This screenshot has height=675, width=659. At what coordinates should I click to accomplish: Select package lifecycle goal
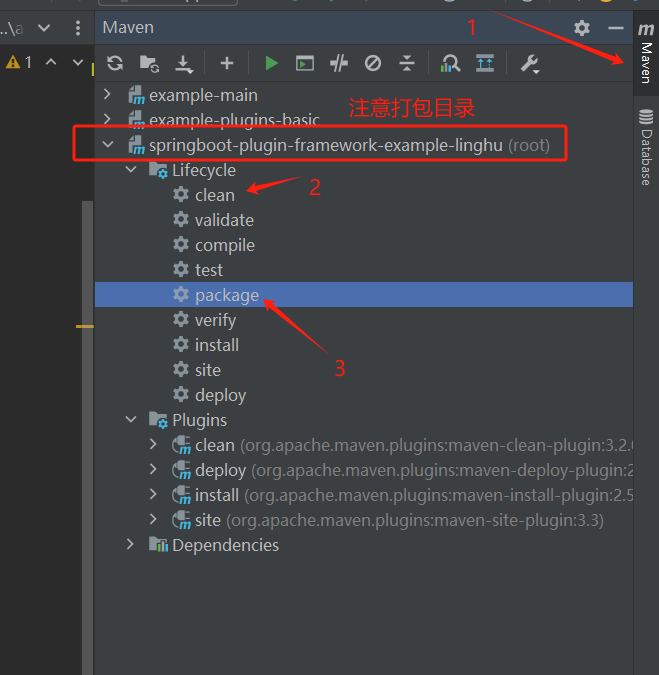(364, 295)
